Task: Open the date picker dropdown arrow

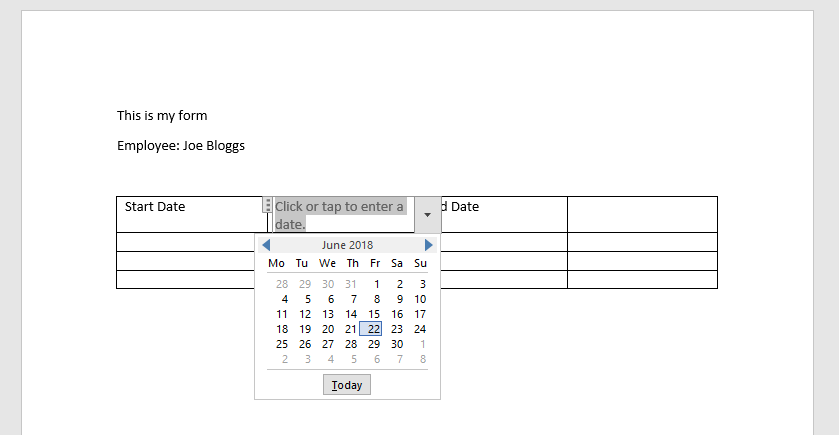Action: tap(428, 215)
